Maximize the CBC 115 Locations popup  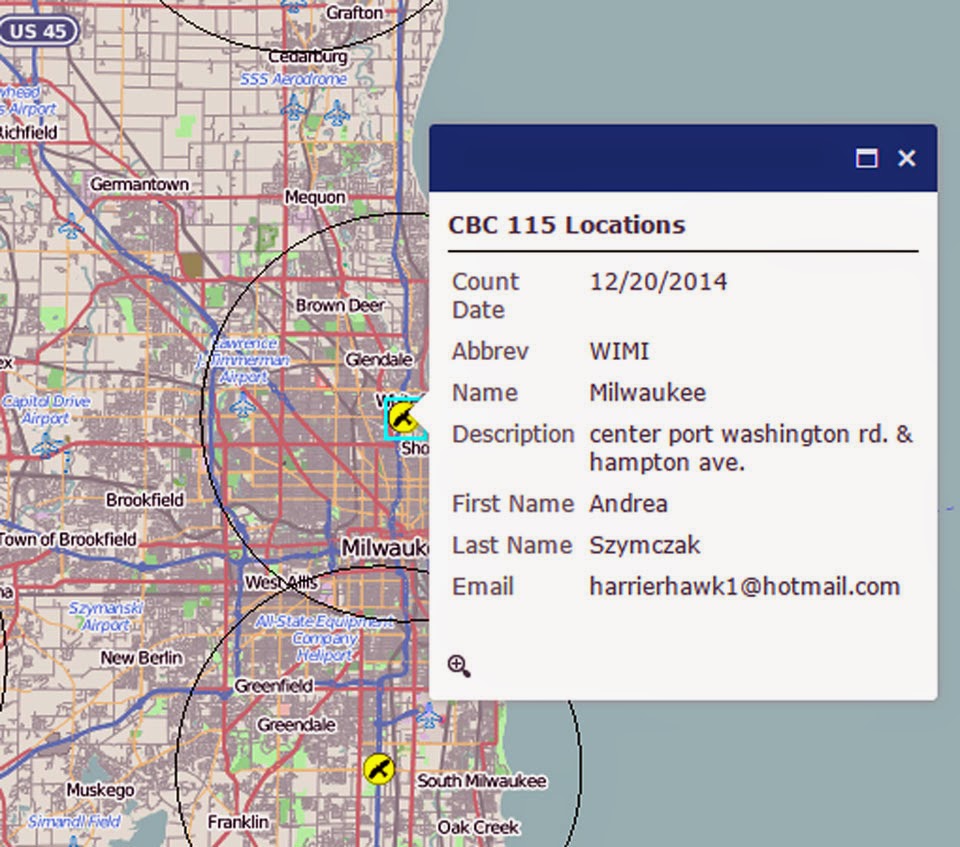[866, 158]
